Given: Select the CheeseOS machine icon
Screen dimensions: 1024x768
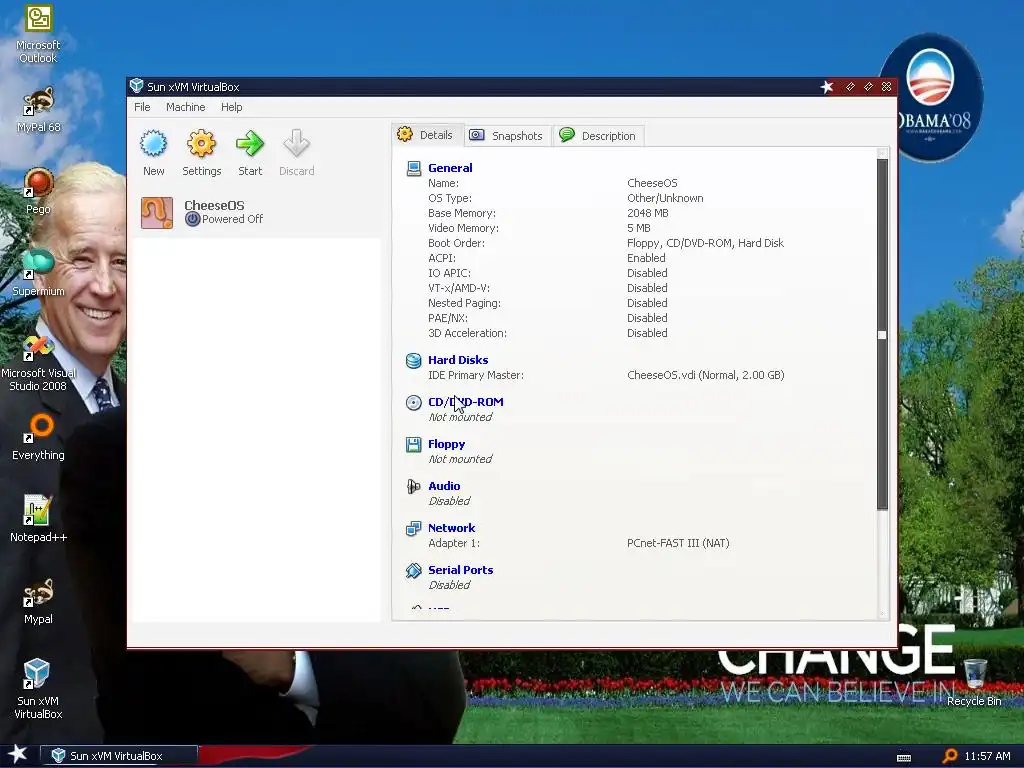Looking at the screenshot, I should [x=157, y=213].
